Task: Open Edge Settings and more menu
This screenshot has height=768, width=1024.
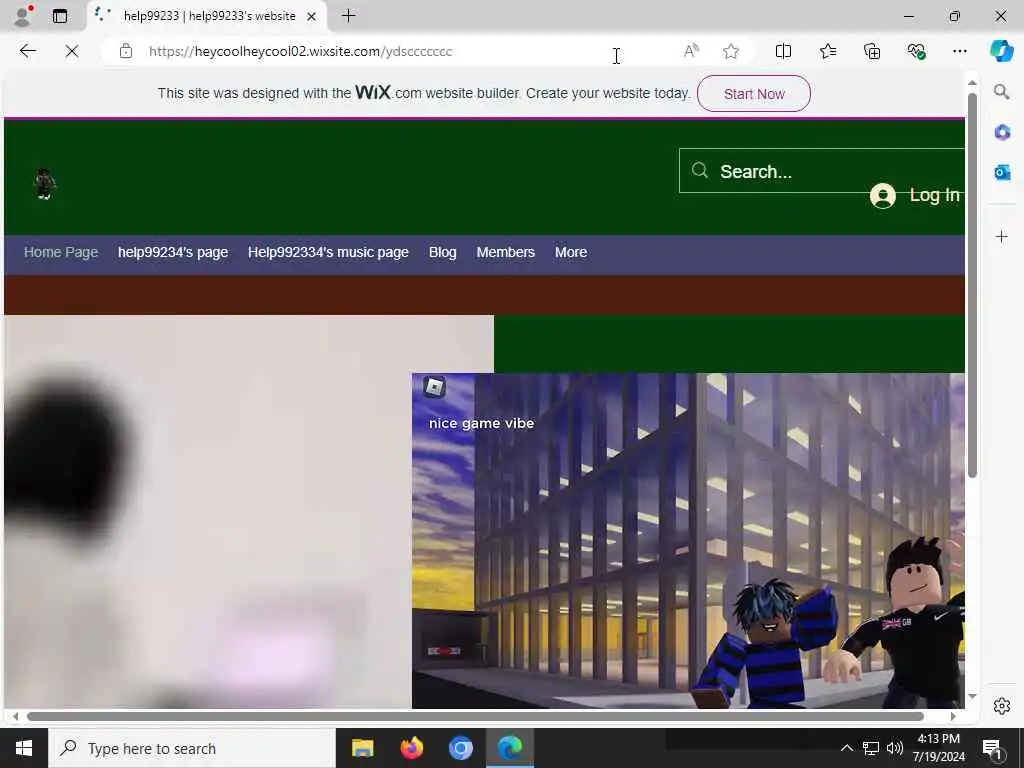Action: [959, 51]
